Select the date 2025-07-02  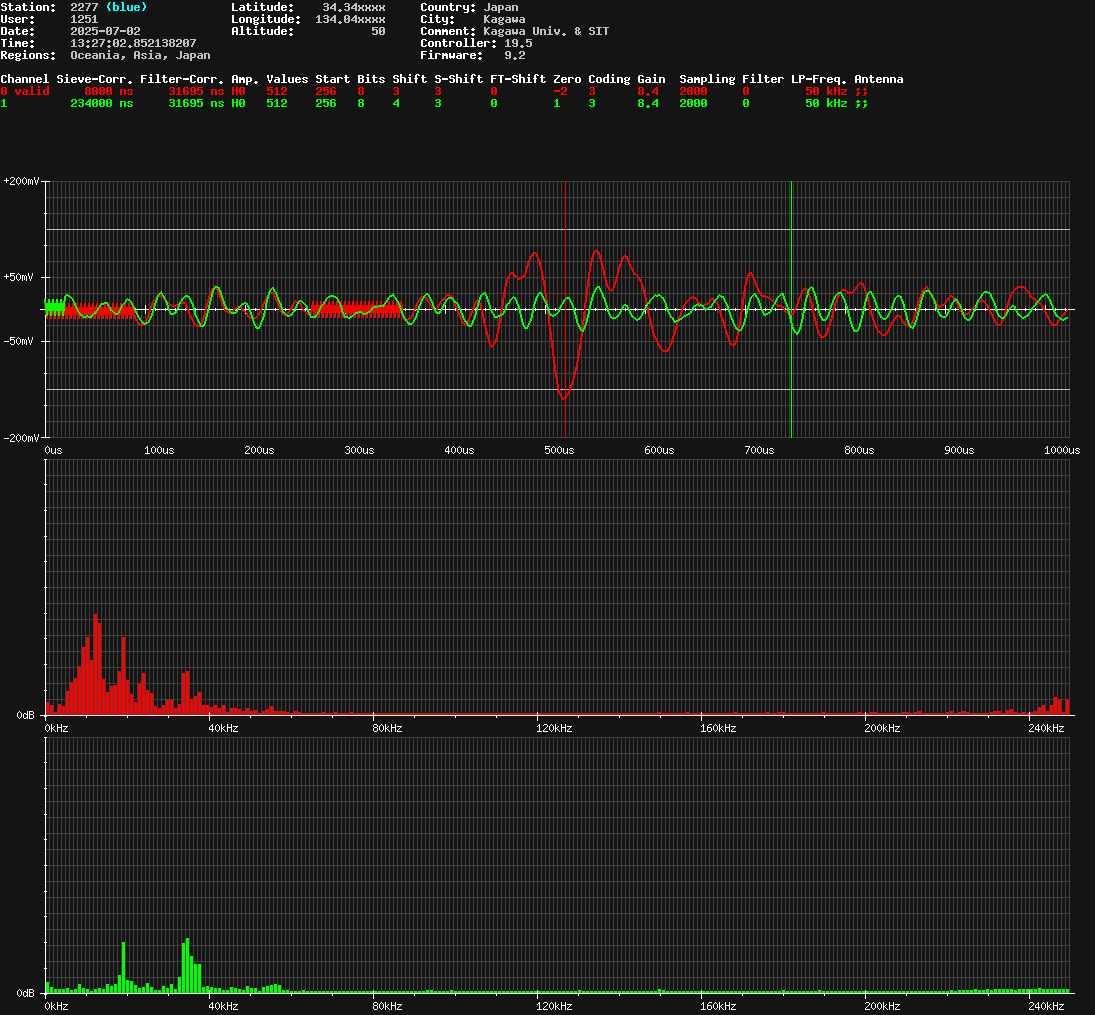[105, 31]
